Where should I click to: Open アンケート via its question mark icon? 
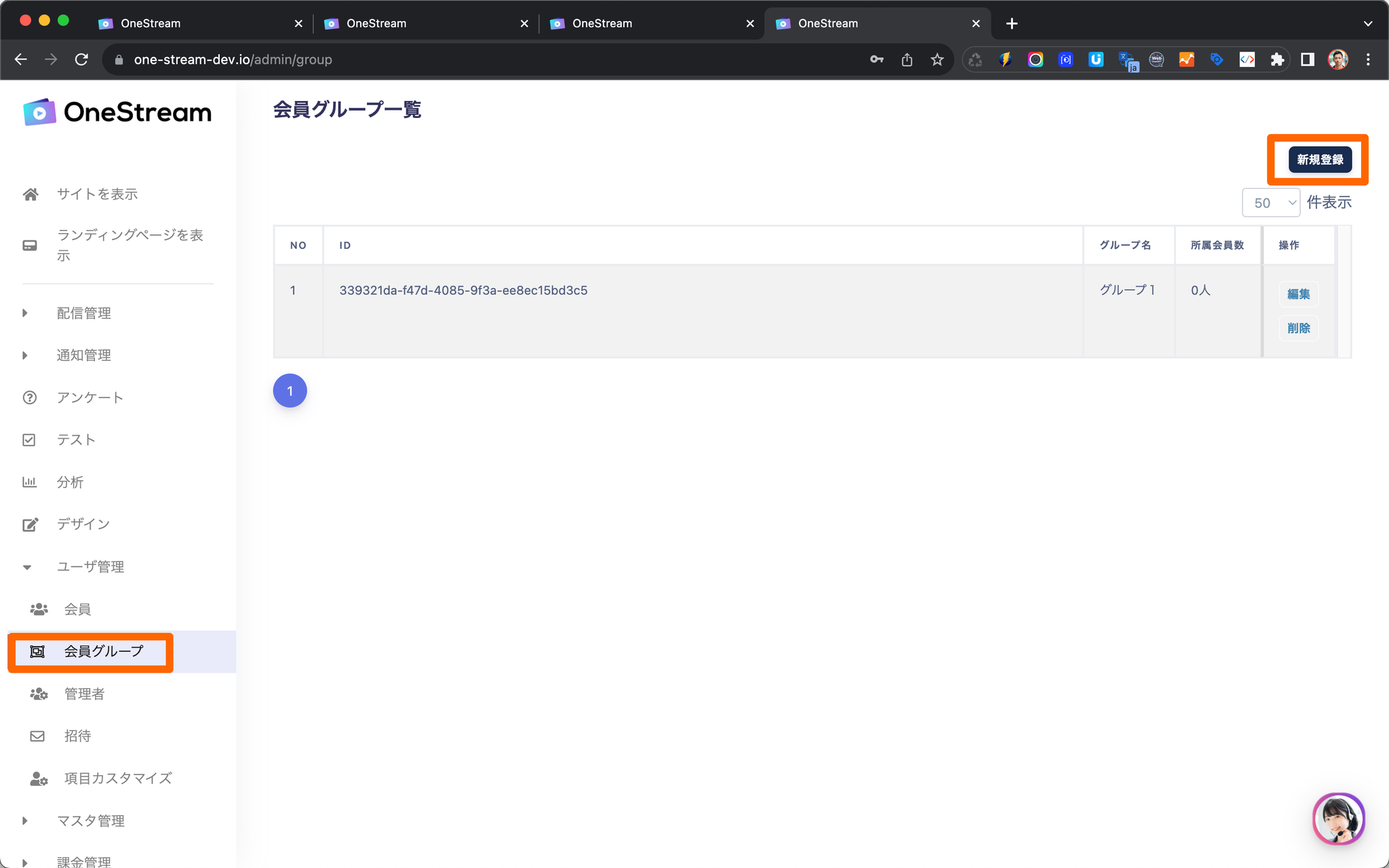pyautogui.click(x=30, y=397)
